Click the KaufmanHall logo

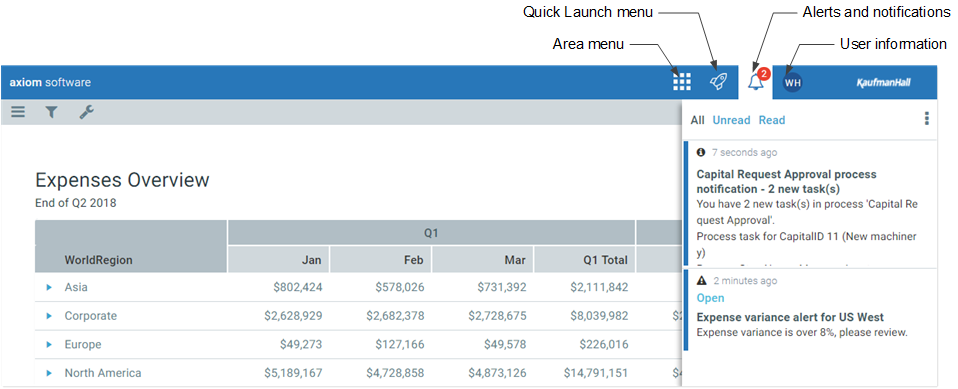click(x=883, y=82)
